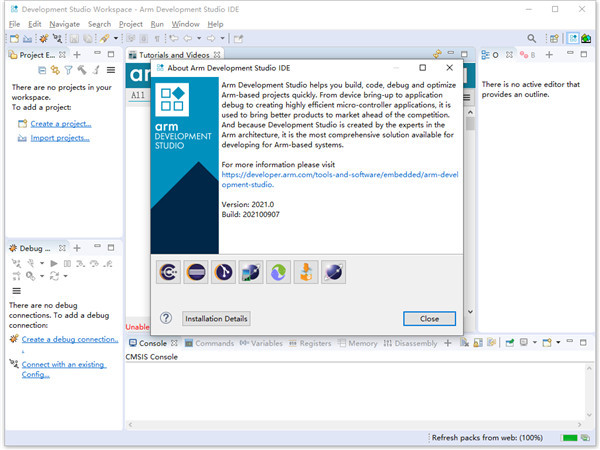Click the green progress indicator in status bar
This screenshot has height=450, width=600.
pyautogui.click(x=569, y=437)
